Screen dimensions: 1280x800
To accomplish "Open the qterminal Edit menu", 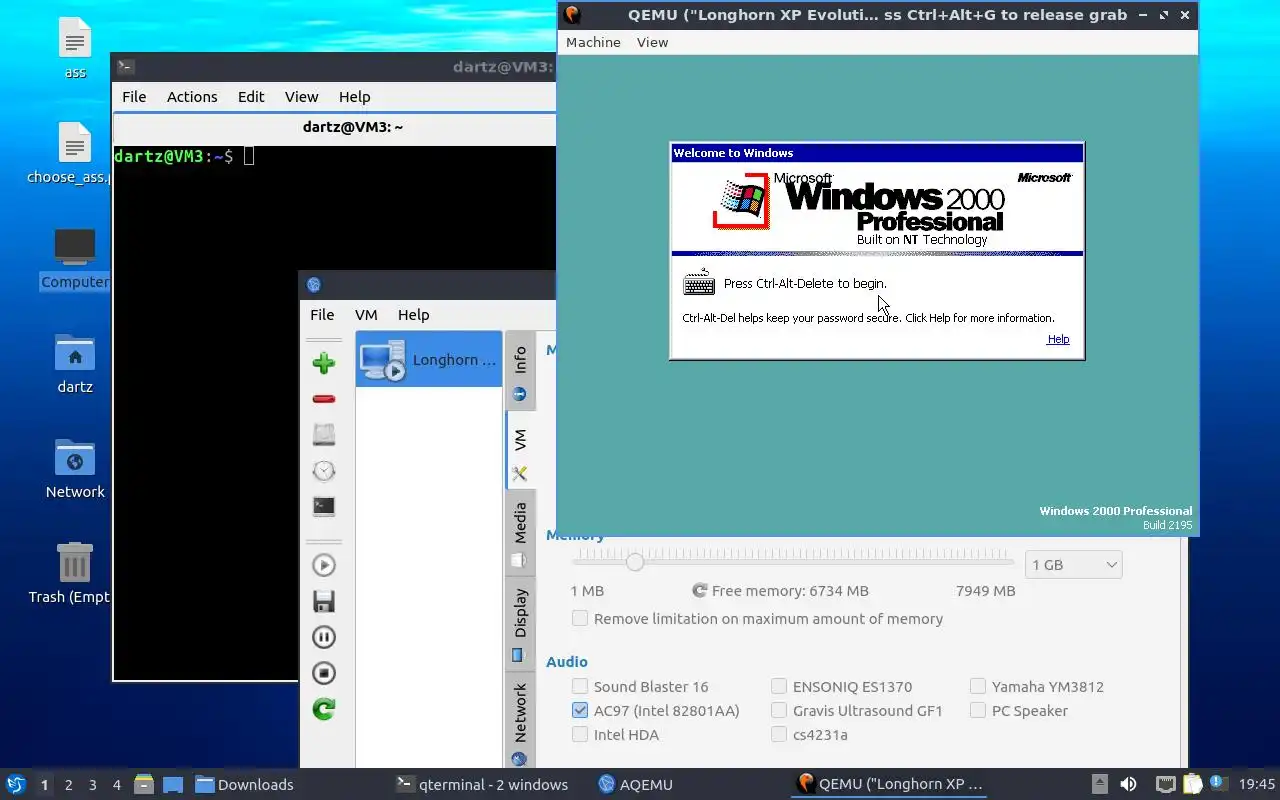I will (251, 96).
